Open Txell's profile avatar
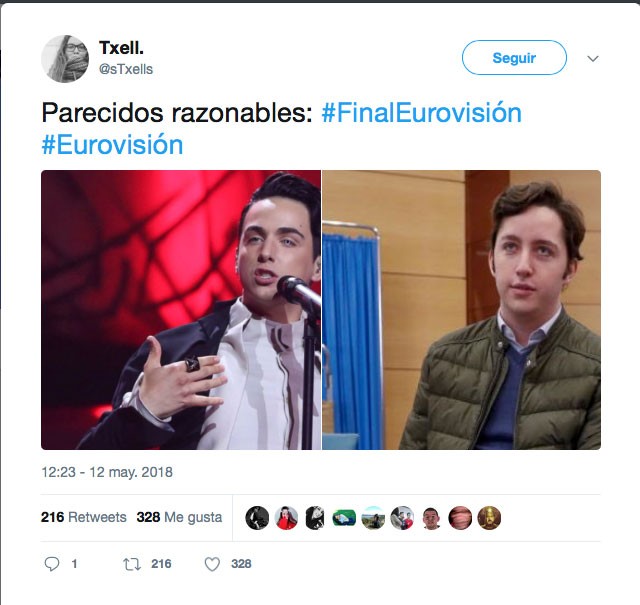 65,59
